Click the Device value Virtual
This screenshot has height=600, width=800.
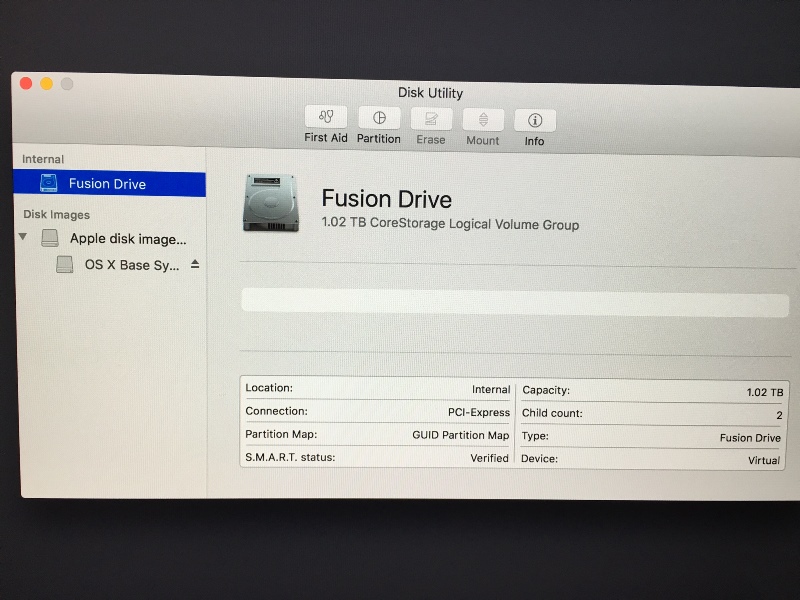pyautogui.click(x=764, y=460)
